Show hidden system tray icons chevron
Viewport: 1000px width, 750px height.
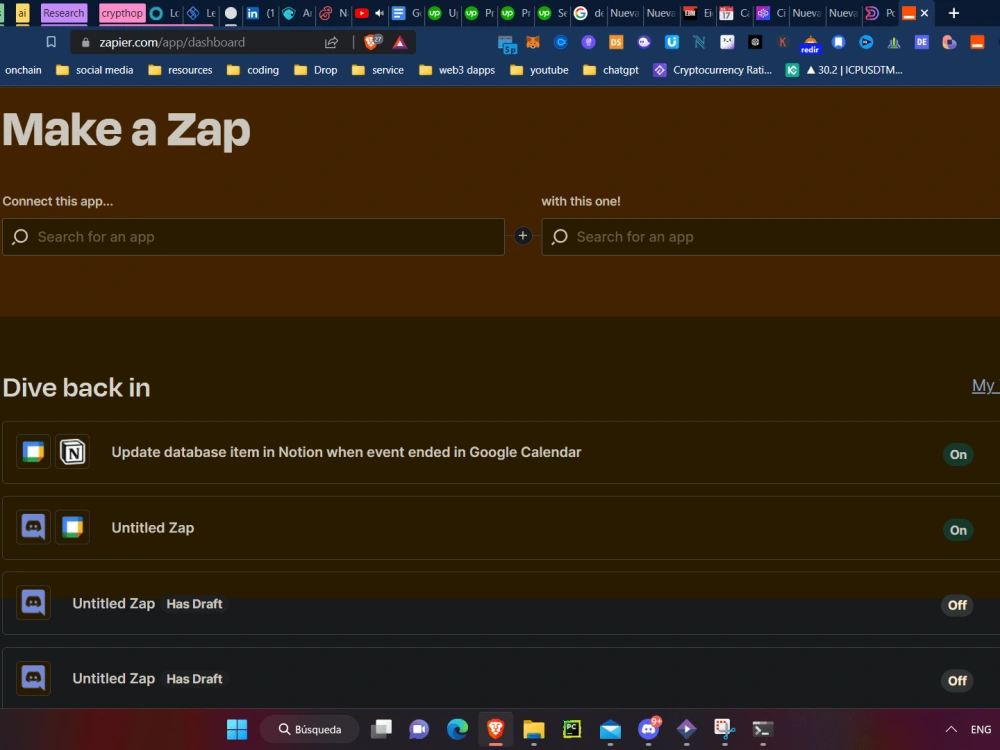click(x=951, y=729)
